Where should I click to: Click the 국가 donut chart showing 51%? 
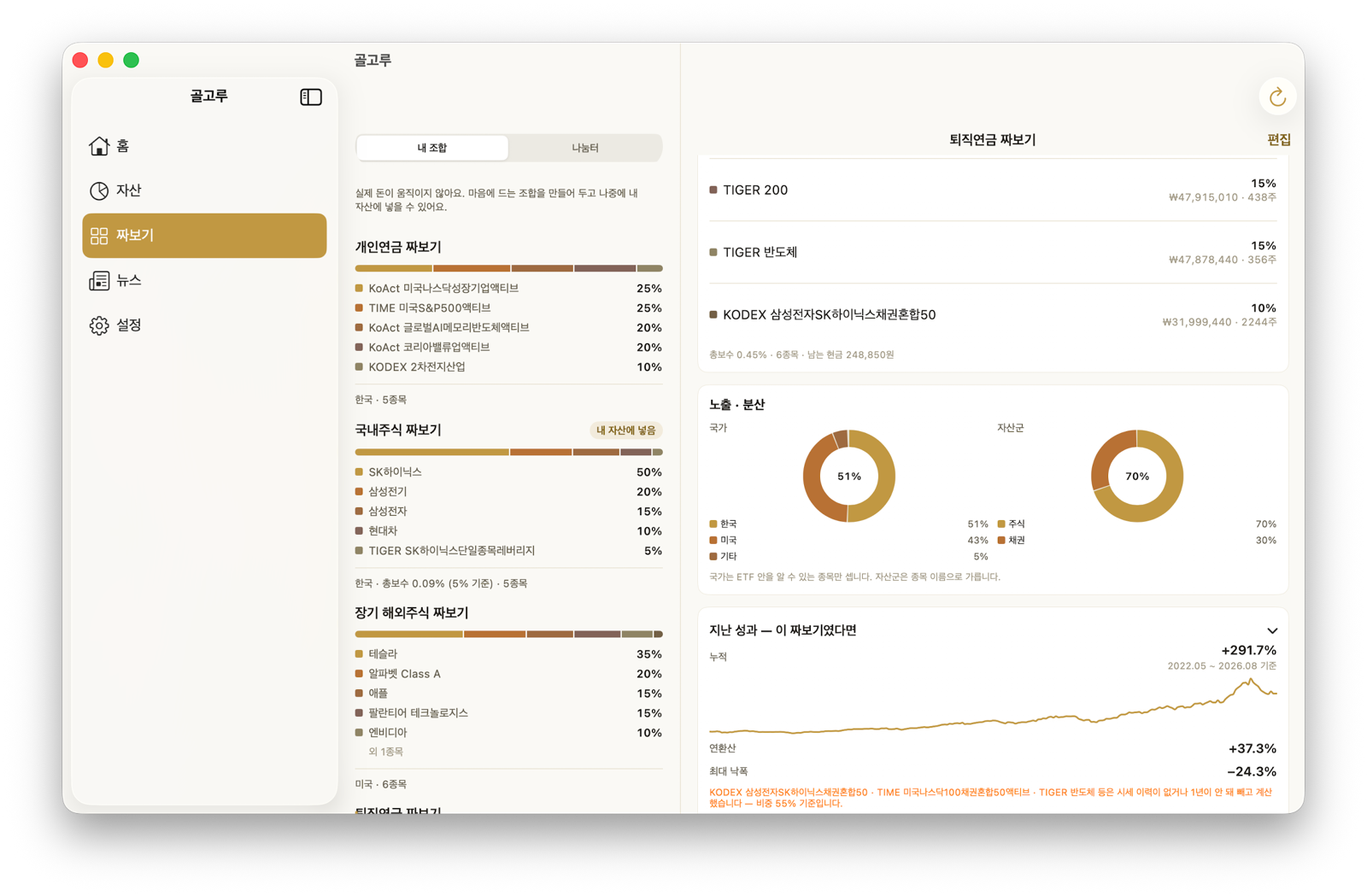pyautogui.click(x=848, y=476)
